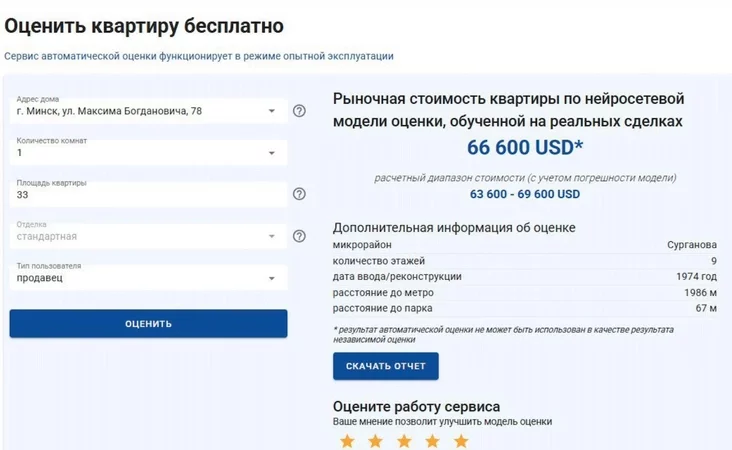Click the price range 63 600 - 69 600 USD

[525, 194]
